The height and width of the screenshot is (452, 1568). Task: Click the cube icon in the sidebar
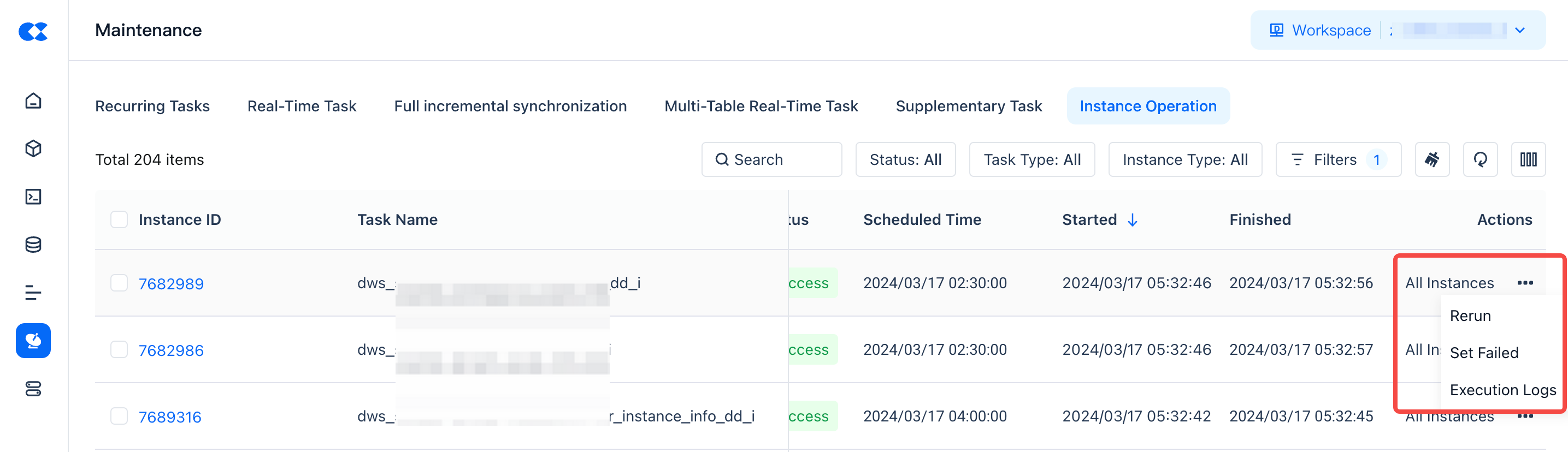pyautogui.click(x=33, y=148)
